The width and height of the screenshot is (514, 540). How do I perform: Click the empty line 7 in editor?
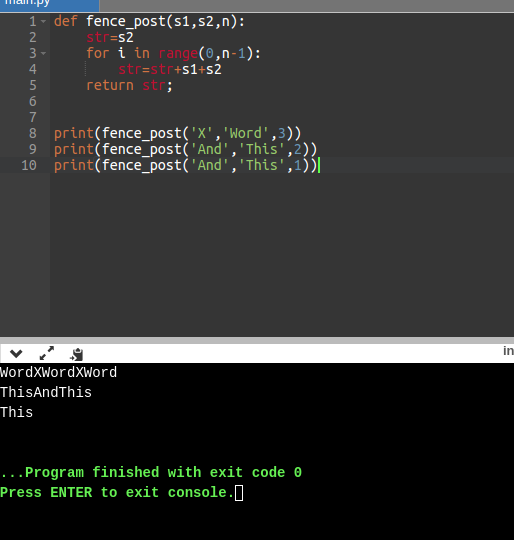click(x=282, y=117)
